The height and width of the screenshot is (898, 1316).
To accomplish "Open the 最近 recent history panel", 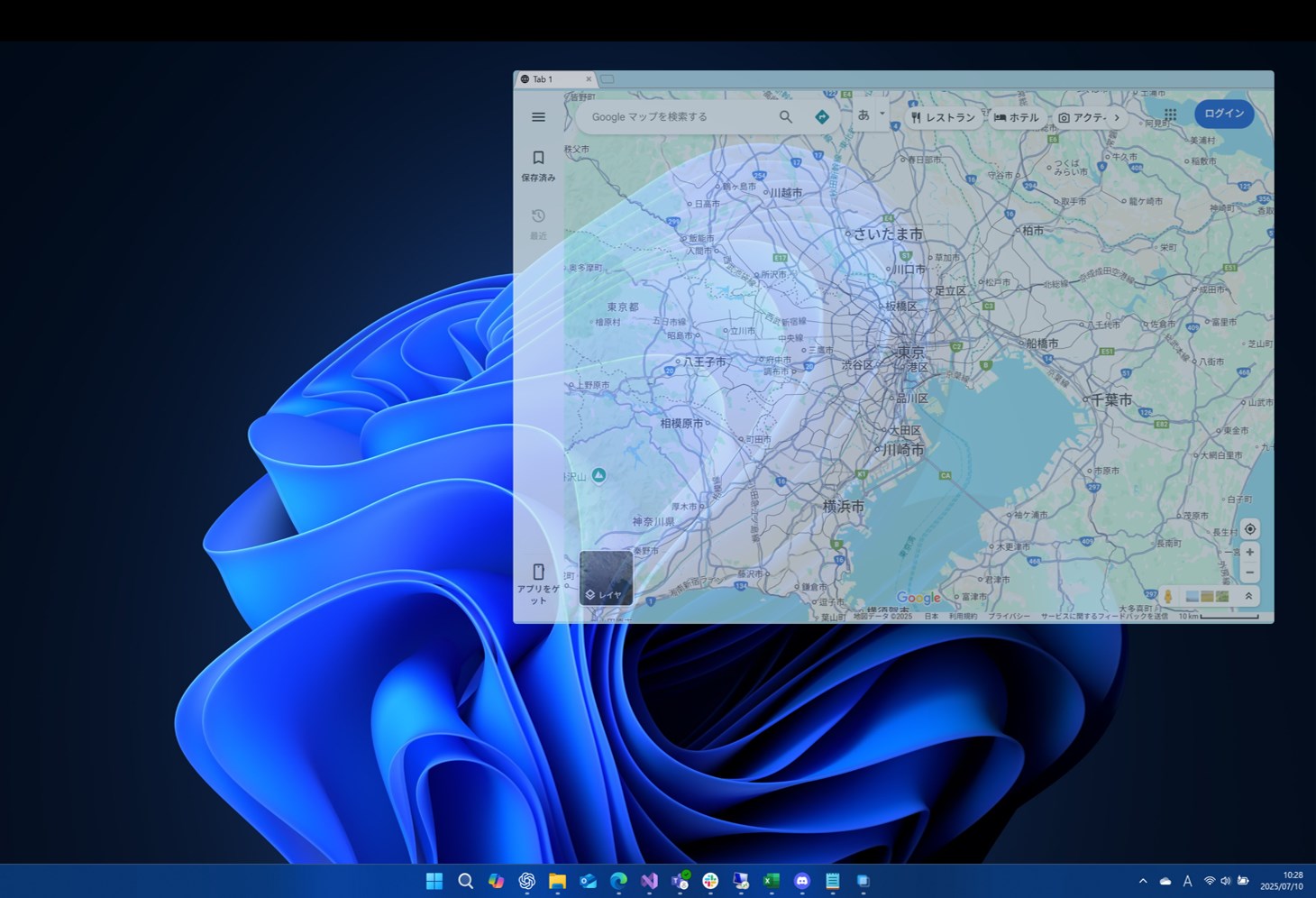I will coord(538,224).
